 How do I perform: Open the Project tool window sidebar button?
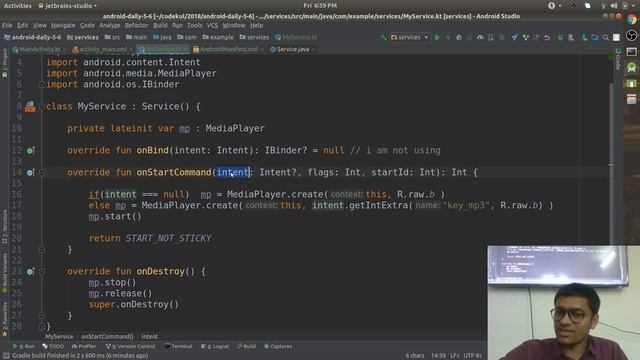[4, 63]
